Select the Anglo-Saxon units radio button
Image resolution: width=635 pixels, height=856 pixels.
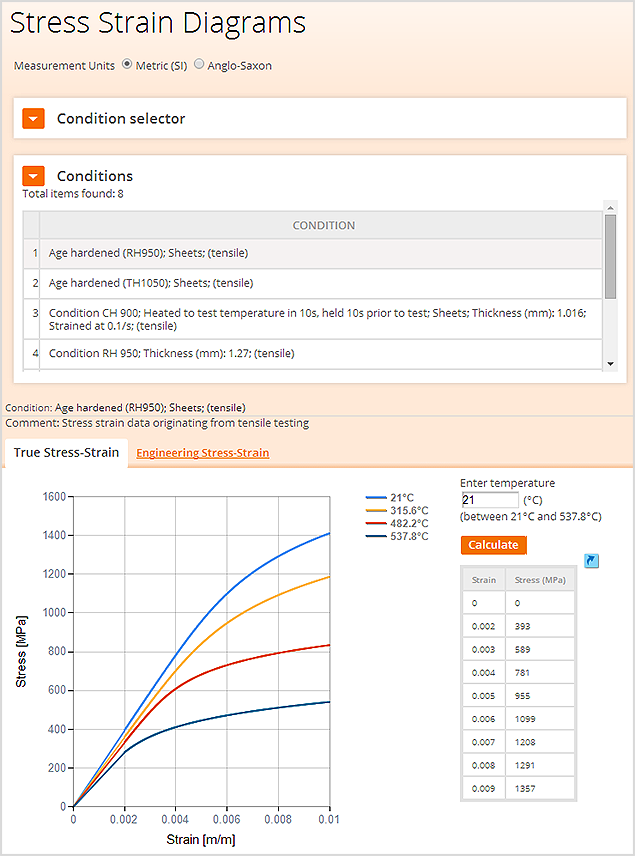199,64
